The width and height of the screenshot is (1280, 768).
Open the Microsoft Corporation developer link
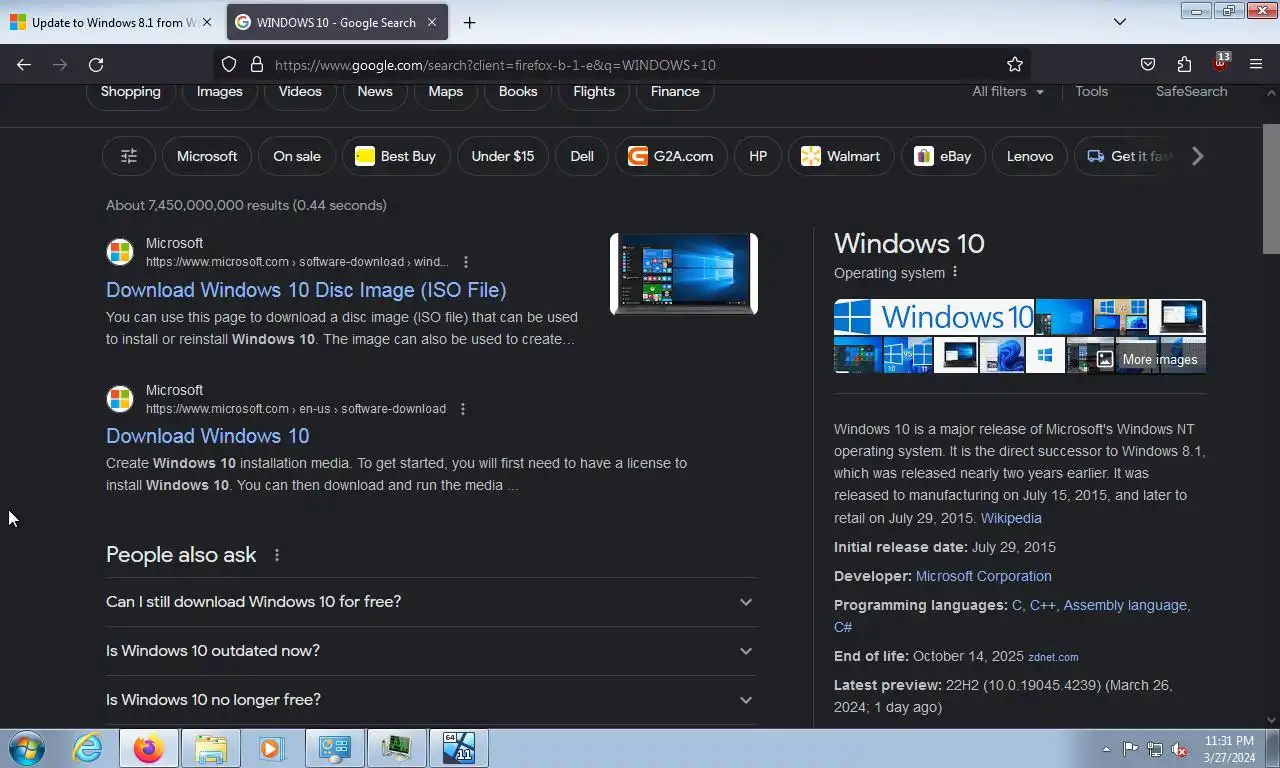click(x=983, y=576)
